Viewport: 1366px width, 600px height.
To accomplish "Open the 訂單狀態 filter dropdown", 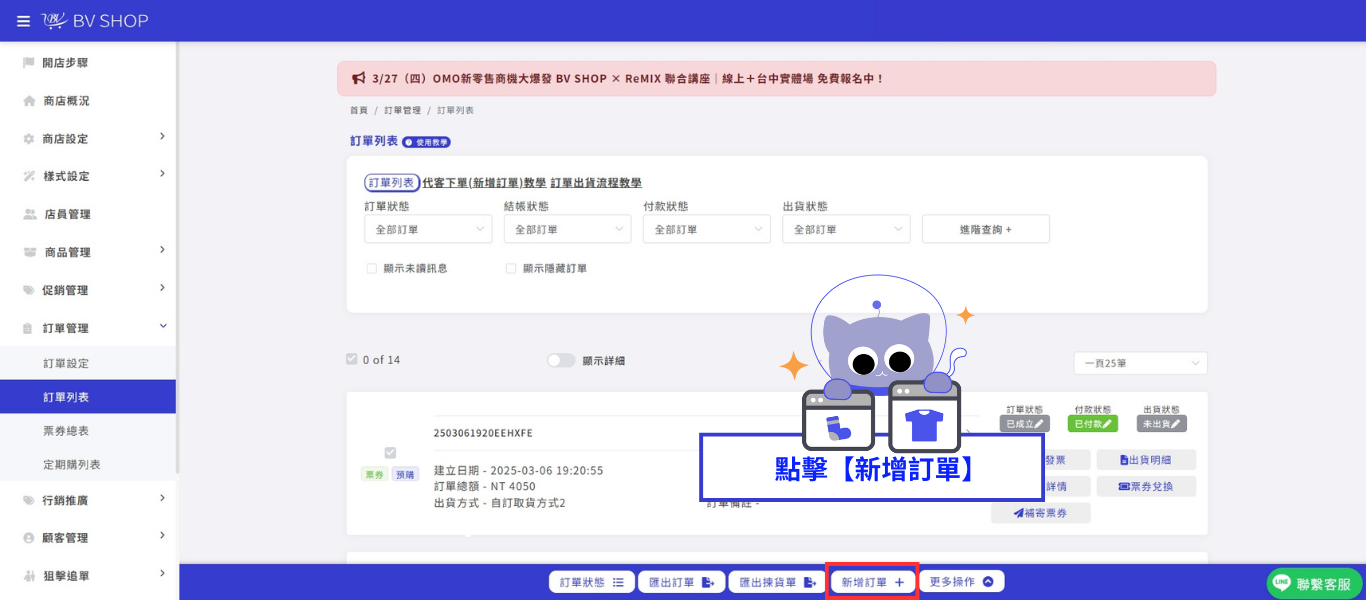I will tap(428, 229).
